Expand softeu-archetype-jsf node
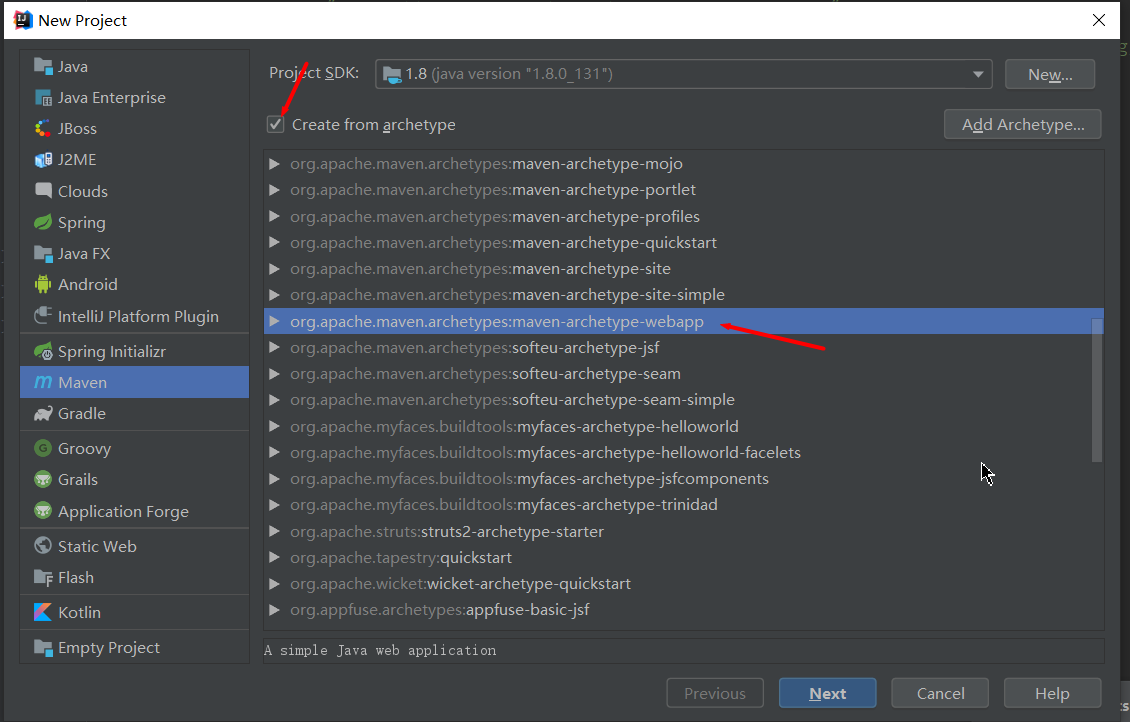 point(274,347)
